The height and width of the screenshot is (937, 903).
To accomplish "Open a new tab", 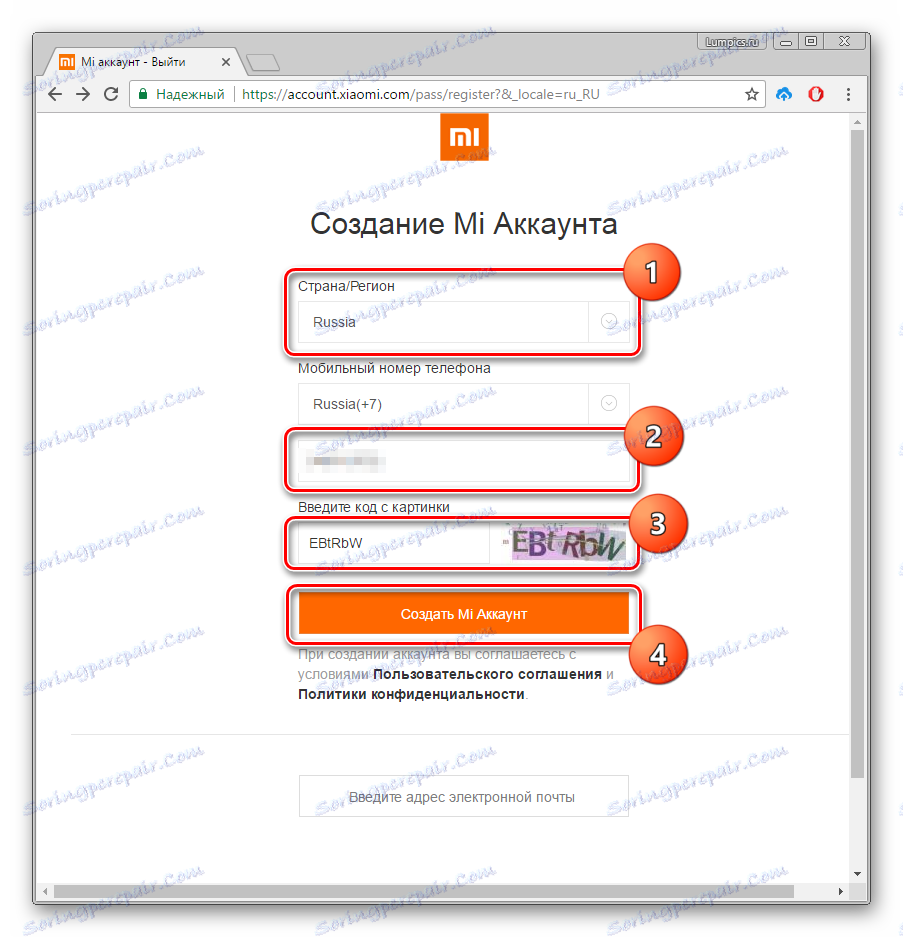I will [263, 62].
